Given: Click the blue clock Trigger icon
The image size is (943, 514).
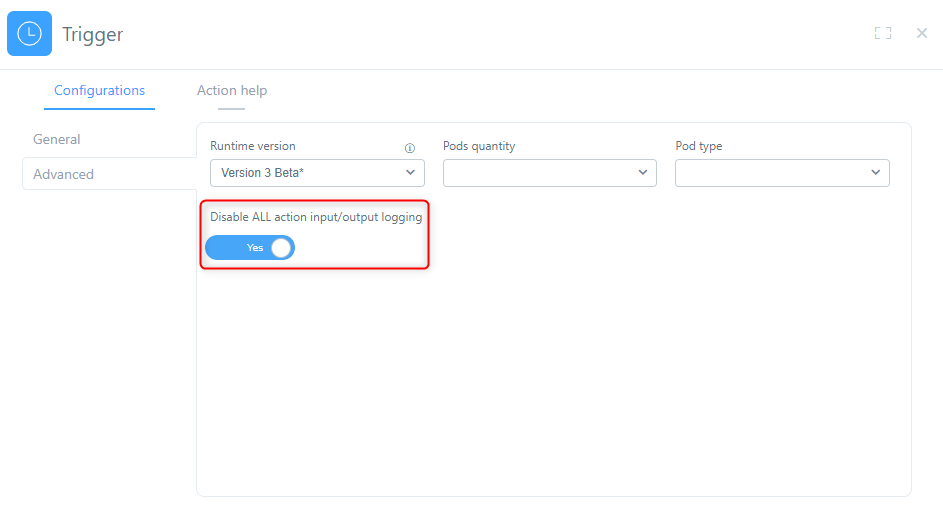Looking at the screenshot, I should coord(30,33).
